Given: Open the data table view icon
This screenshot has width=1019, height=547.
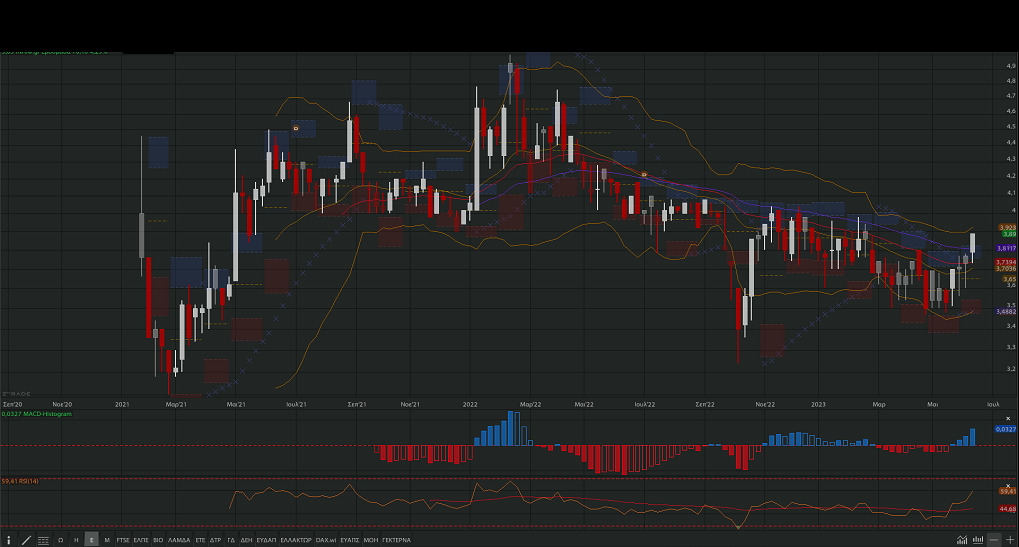Looking at the screenshot, I should pyautogui.click(x=43, y=540).
